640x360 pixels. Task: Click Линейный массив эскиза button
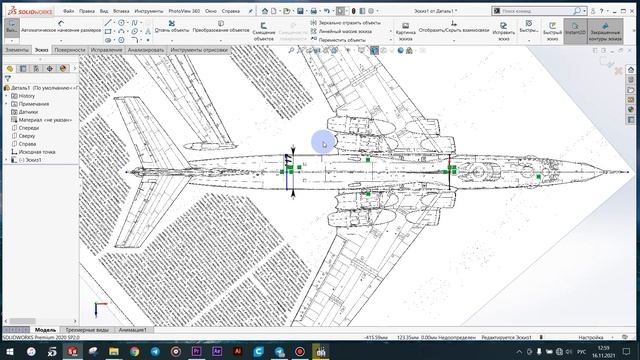pyautogui.click(x=341, y=31)
